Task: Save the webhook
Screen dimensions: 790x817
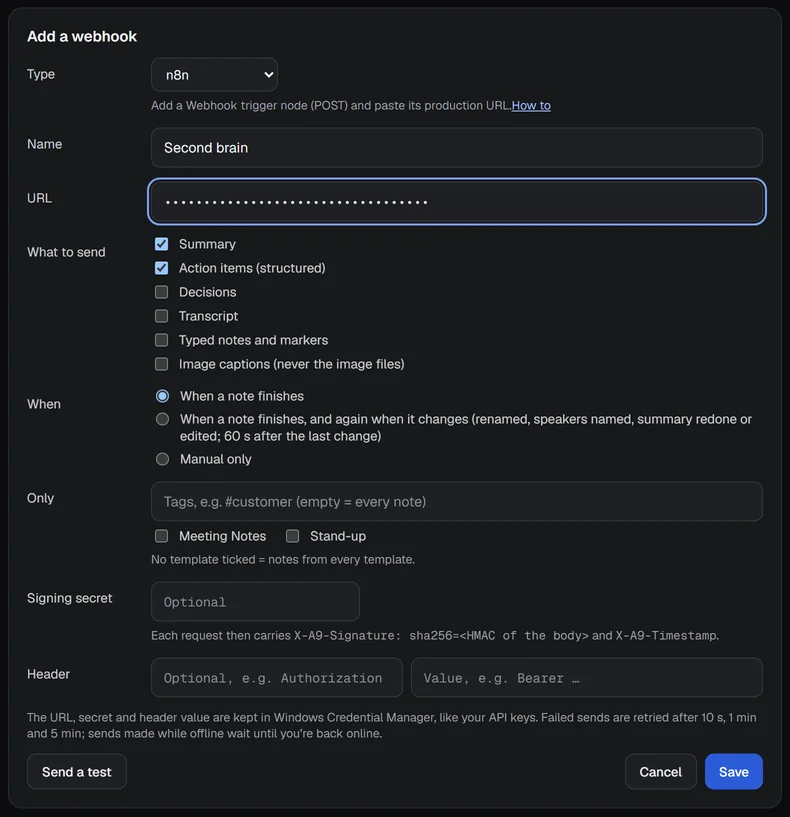Action: click(734, 772)
